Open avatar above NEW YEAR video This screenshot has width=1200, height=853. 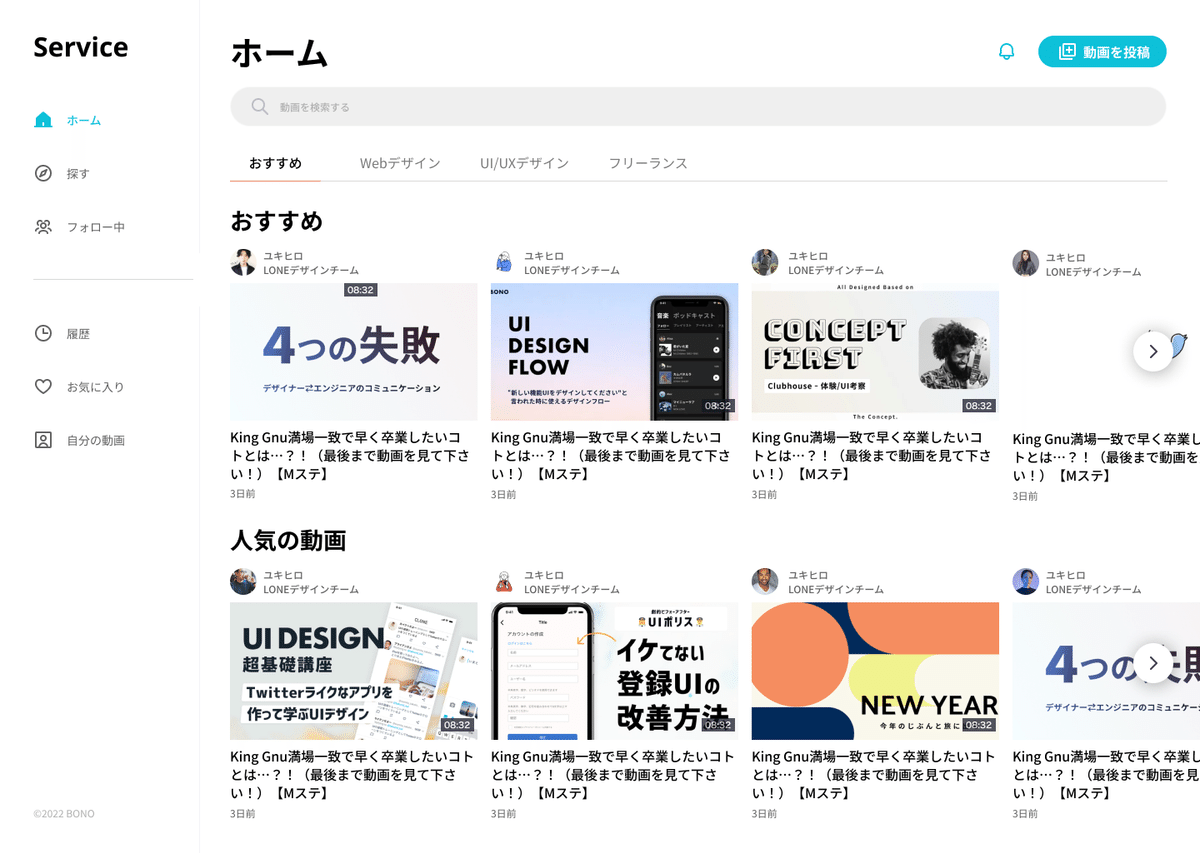pos(765,582)
